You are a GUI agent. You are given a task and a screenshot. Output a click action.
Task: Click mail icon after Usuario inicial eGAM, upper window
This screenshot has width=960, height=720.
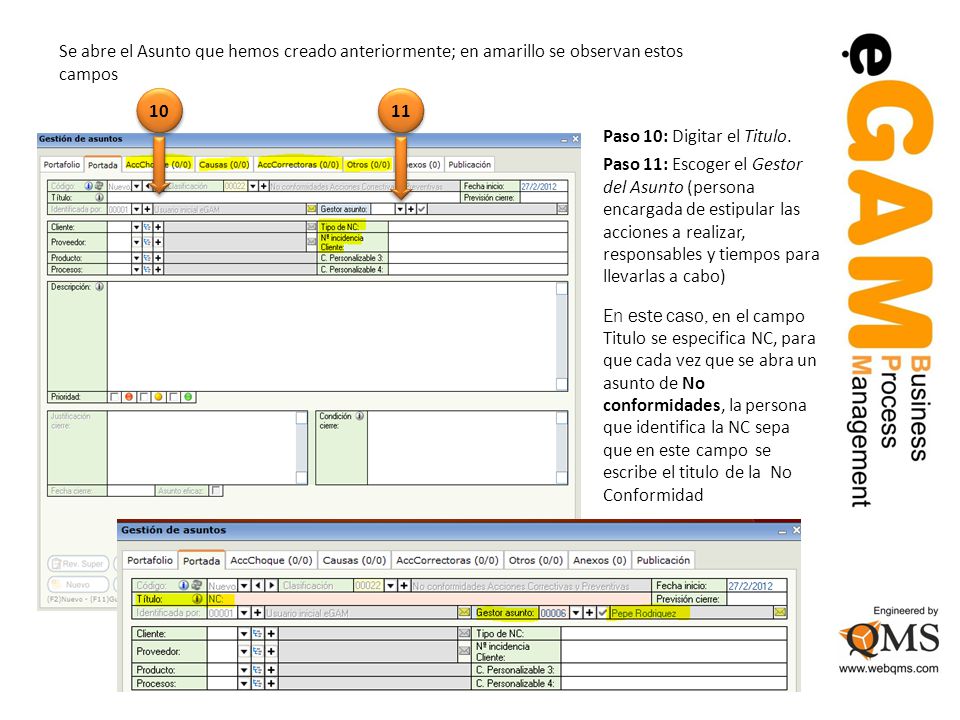[x=312, y=209]
